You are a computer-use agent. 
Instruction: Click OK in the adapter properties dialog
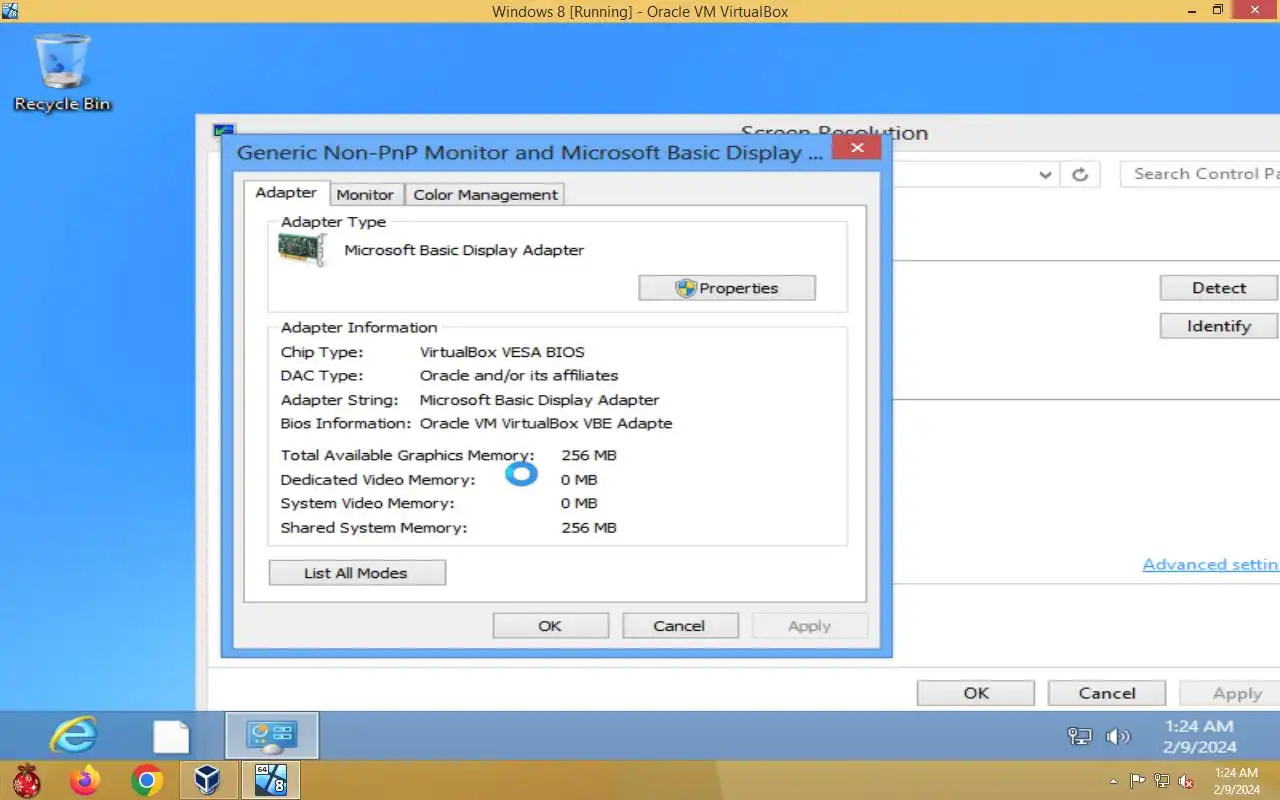(x=550, y=626)
